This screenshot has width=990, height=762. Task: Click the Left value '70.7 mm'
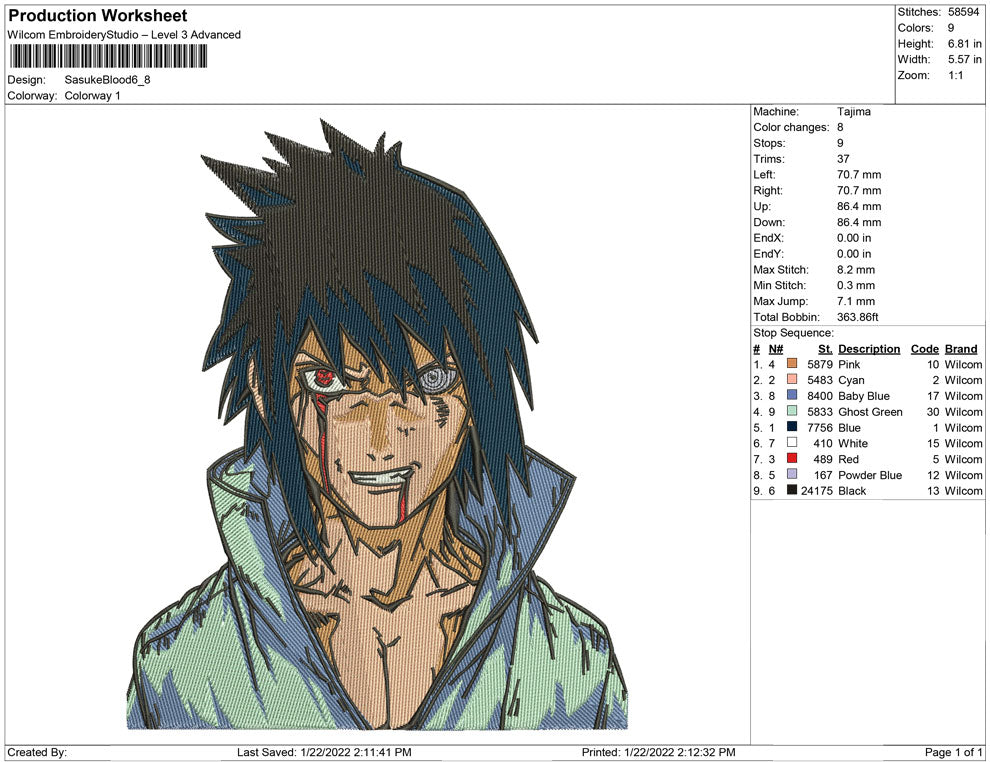(859, 175)
